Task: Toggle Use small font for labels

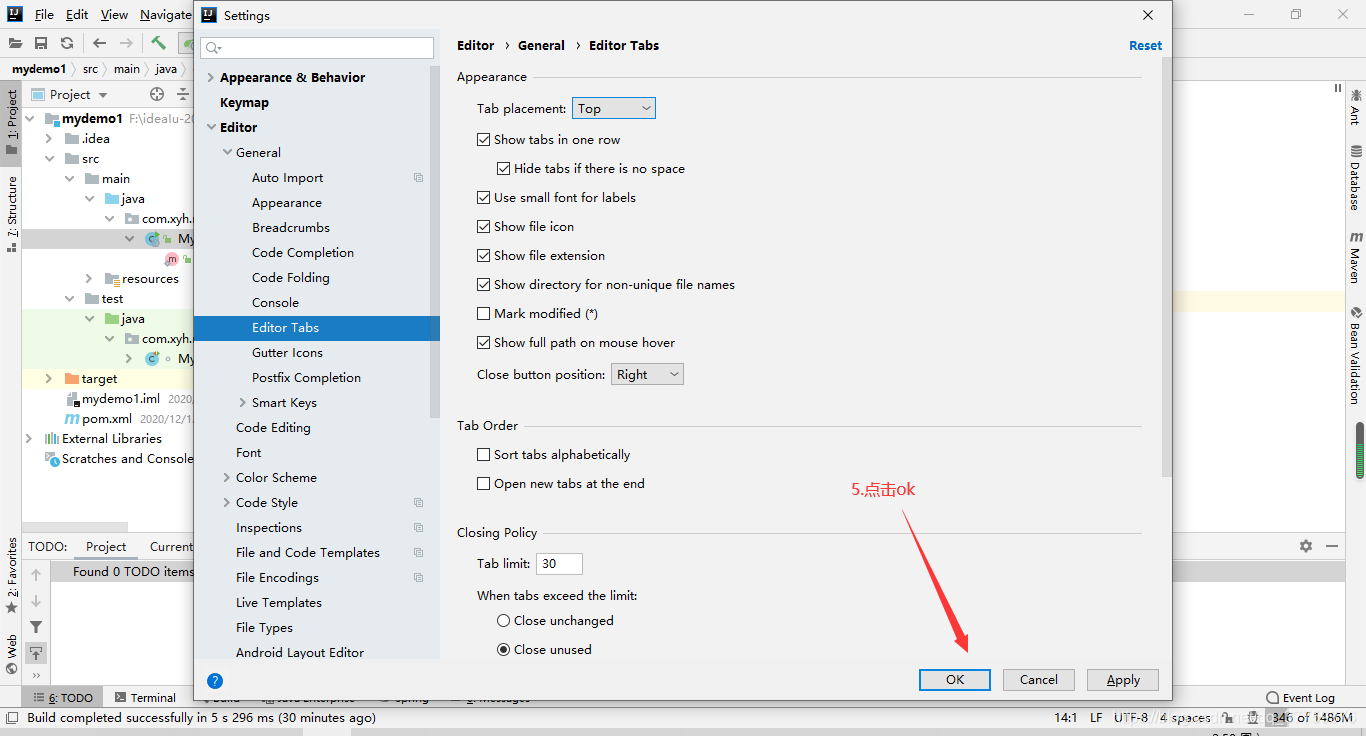Action: coord(484,198)
